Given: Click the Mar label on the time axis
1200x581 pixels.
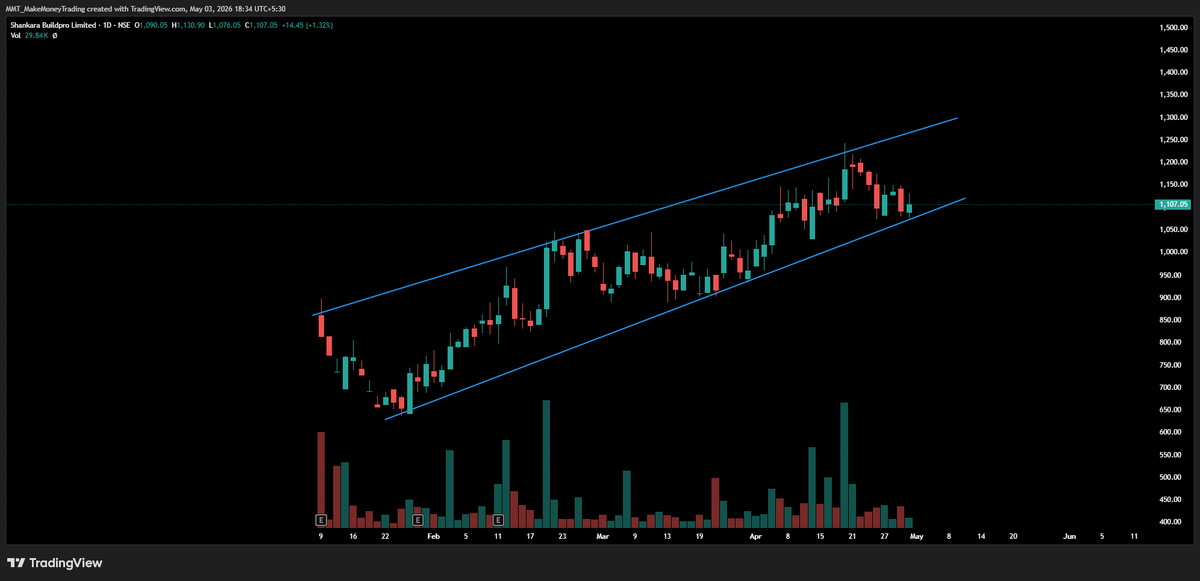Looking at the screenshot, I should pyautogui.click(x=602, y=537).
